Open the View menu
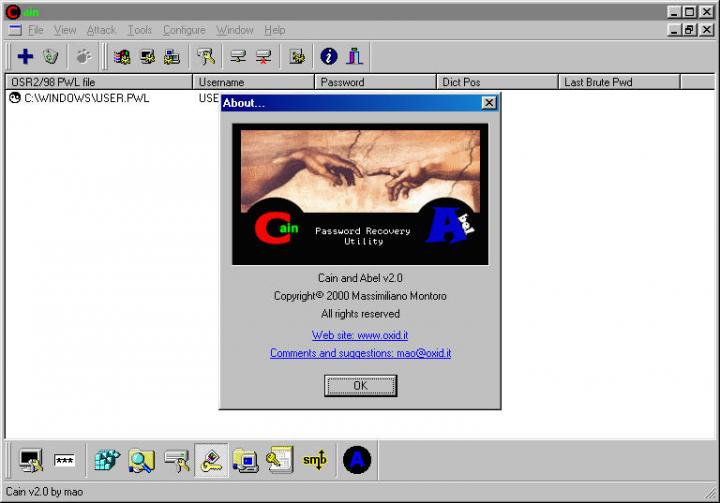Viewport: 720px width, 503px height. pos(65,30)
